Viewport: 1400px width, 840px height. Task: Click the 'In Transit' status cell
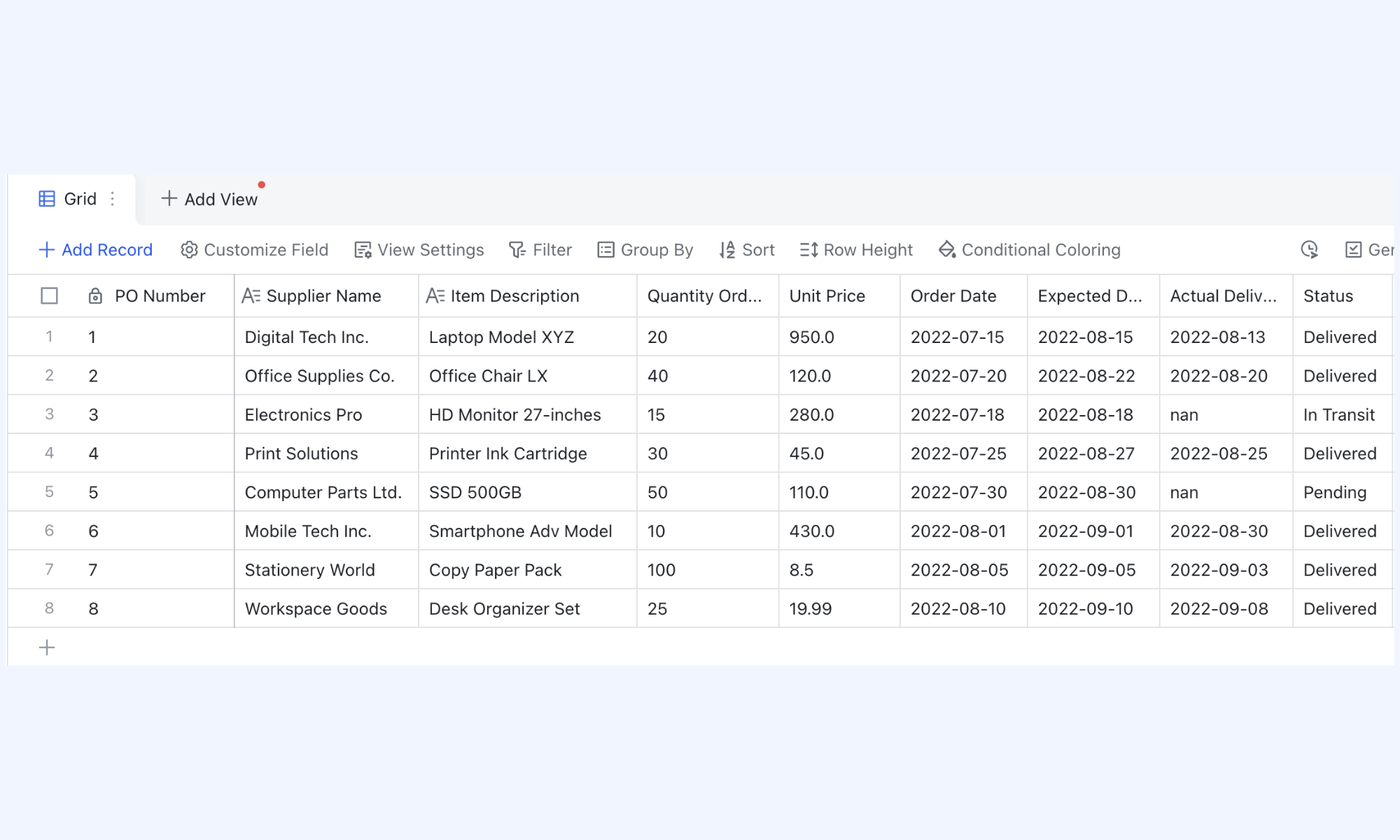click(1343, 414)
